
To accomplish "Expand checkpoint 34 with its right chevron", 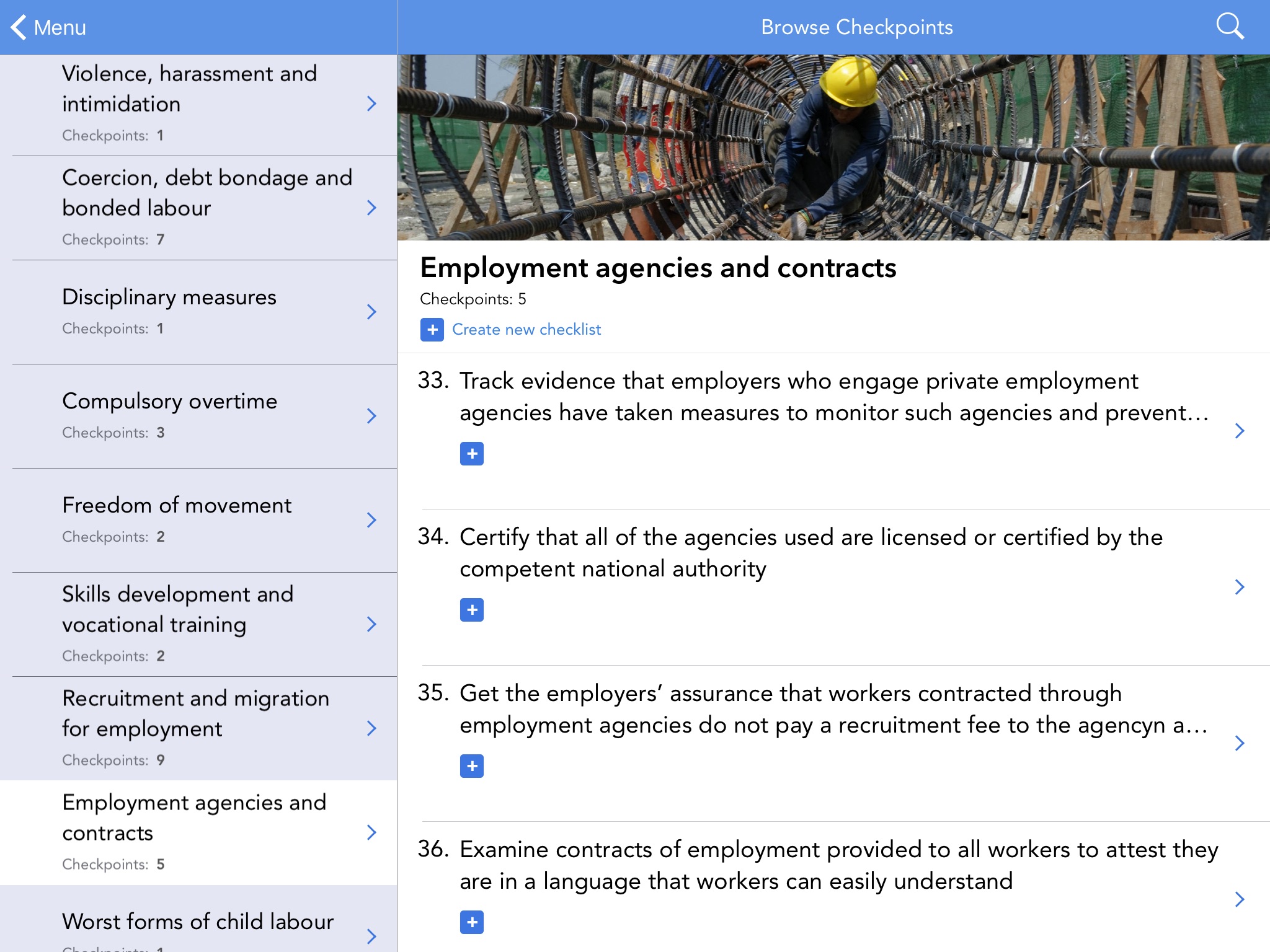I will [1239, 587].
